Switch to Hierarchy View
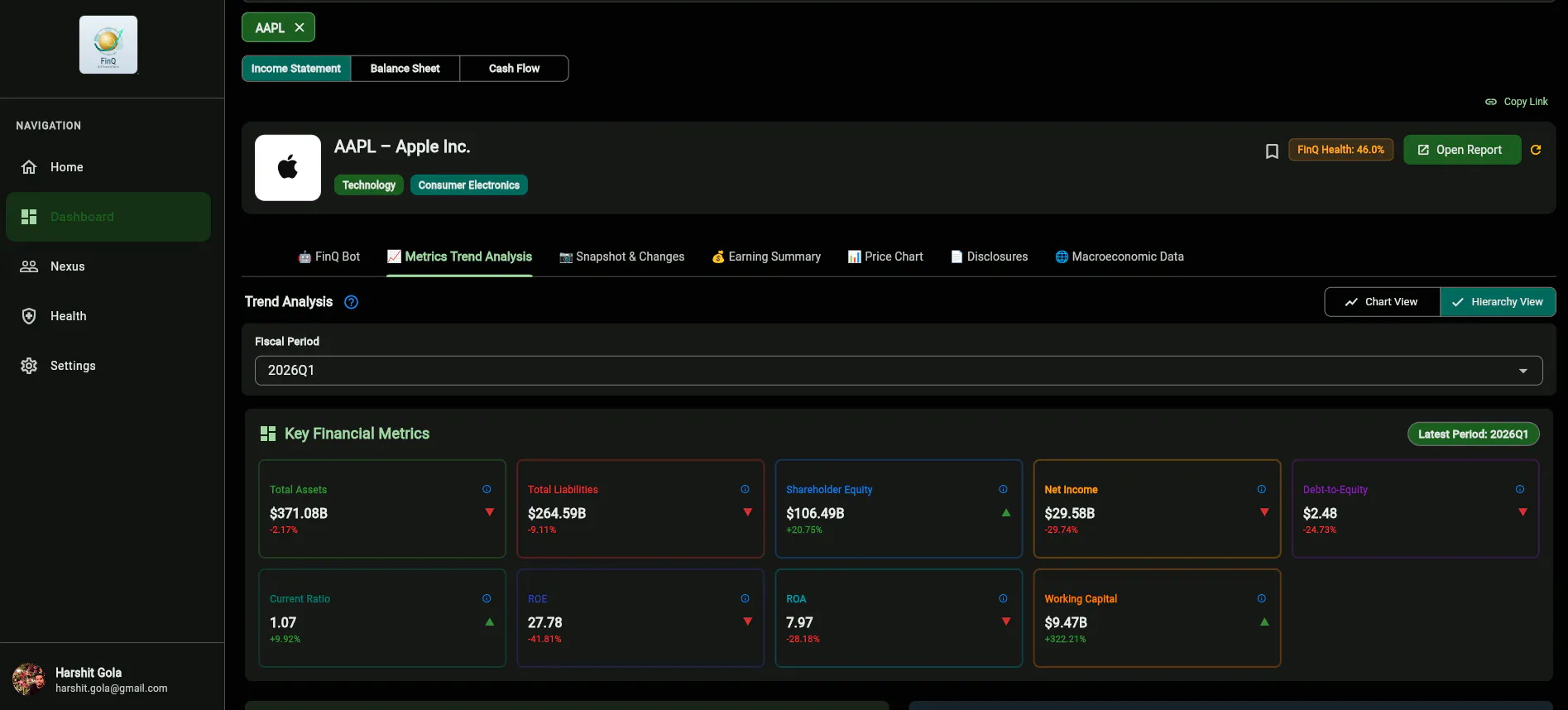 point(1498,302)
